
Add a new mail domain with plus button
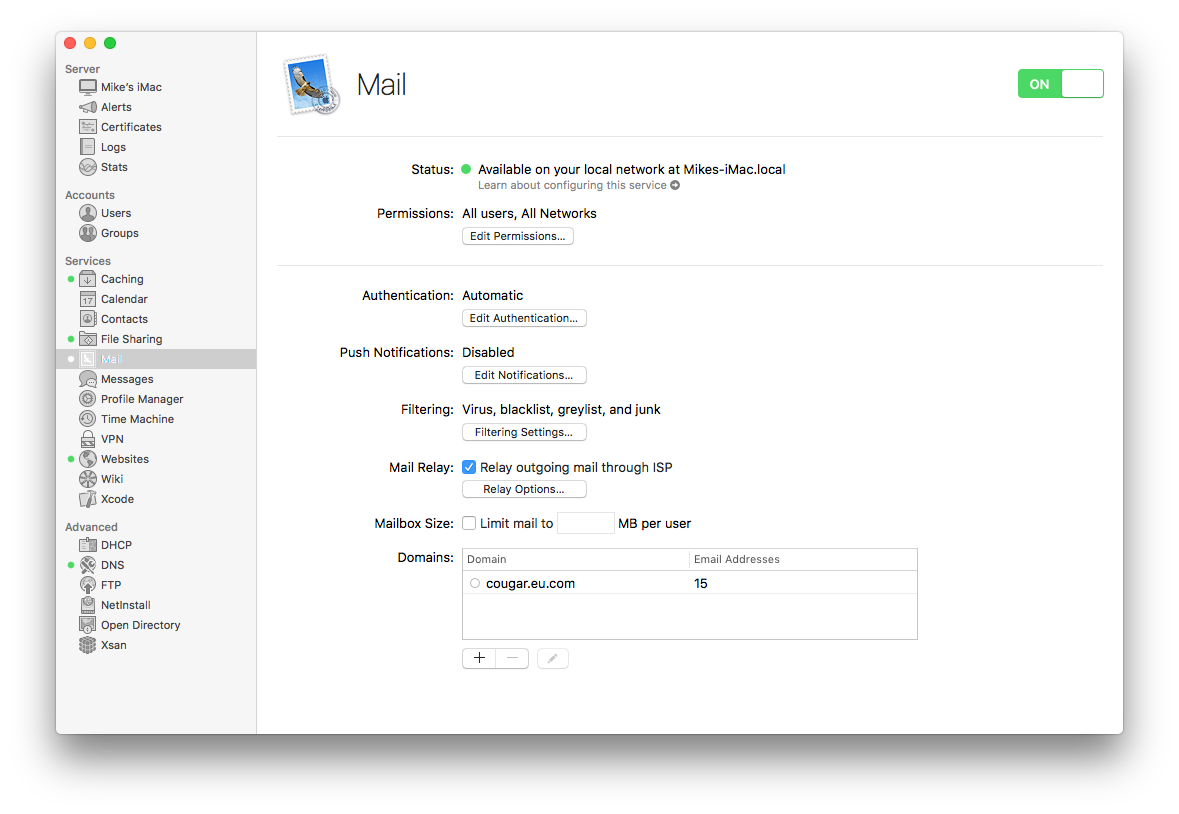pyautogui.click(x=479, y=658)
